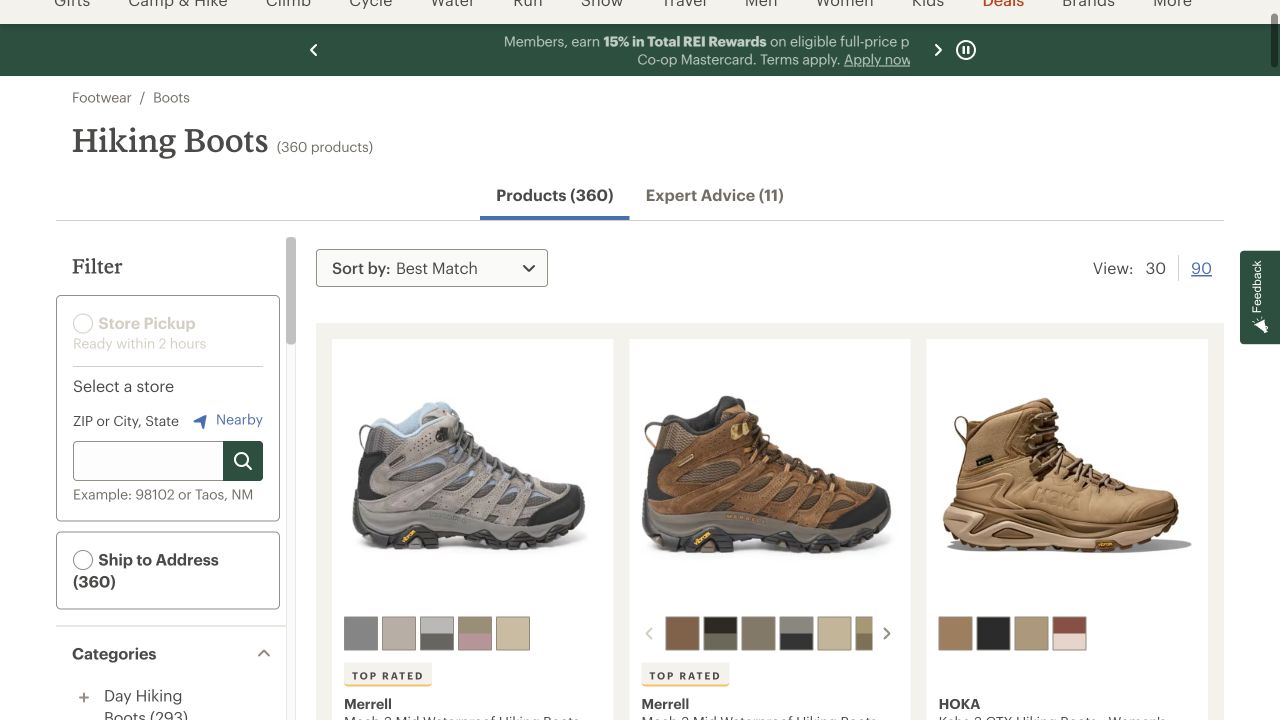The width and height of the screenshot is (1280, 720).
Task: Follow the Apply now link in banner
Action: [877, 60]
